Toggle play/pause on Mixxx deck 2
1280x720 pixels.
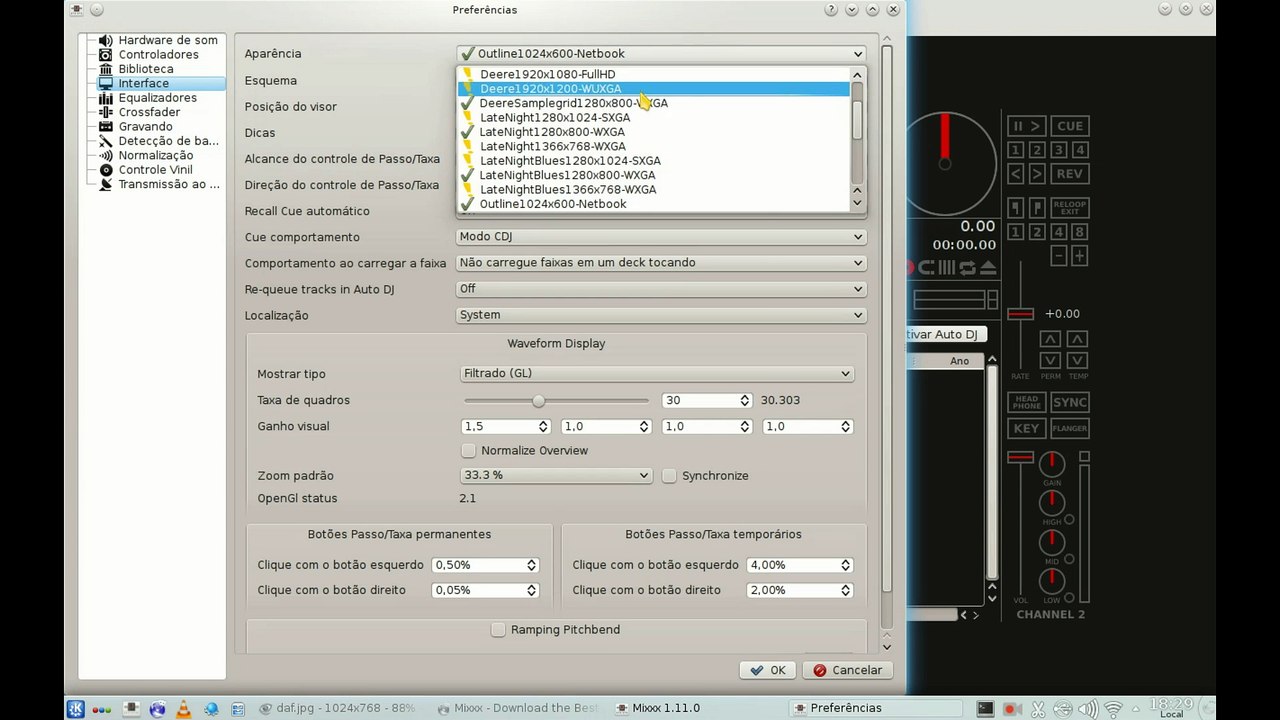1027,126
